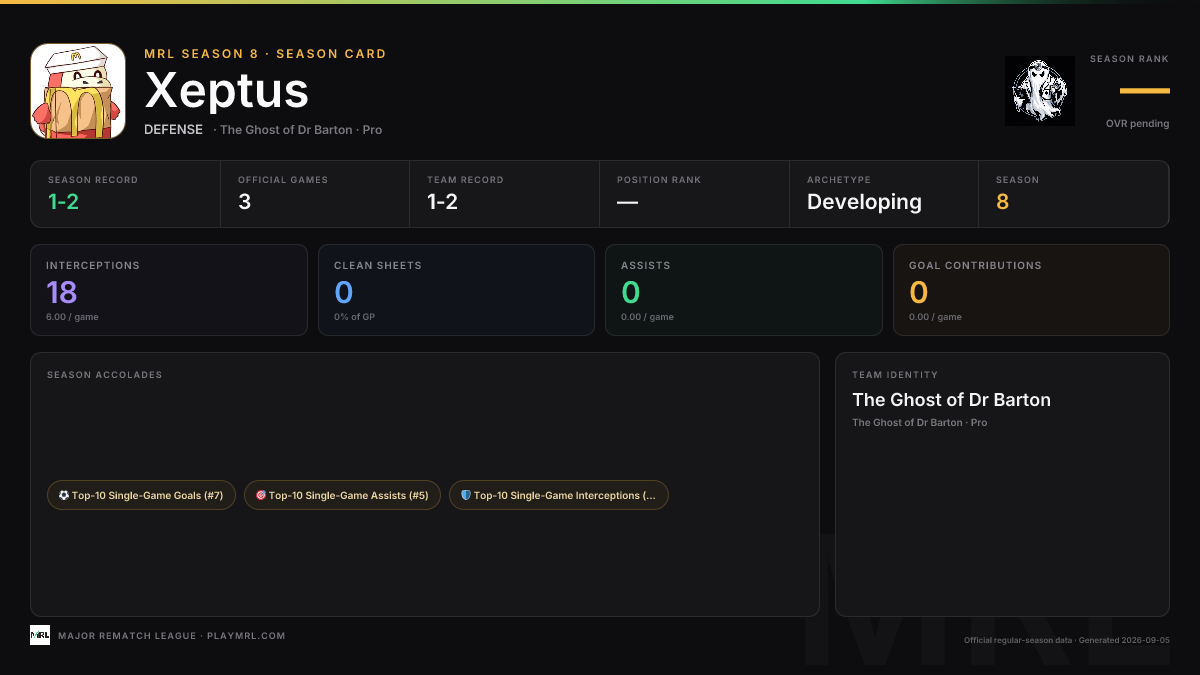Click the 6.00 / game interceptions rate
Viewport: 1200px width, 675px height.
coord(72,317)
